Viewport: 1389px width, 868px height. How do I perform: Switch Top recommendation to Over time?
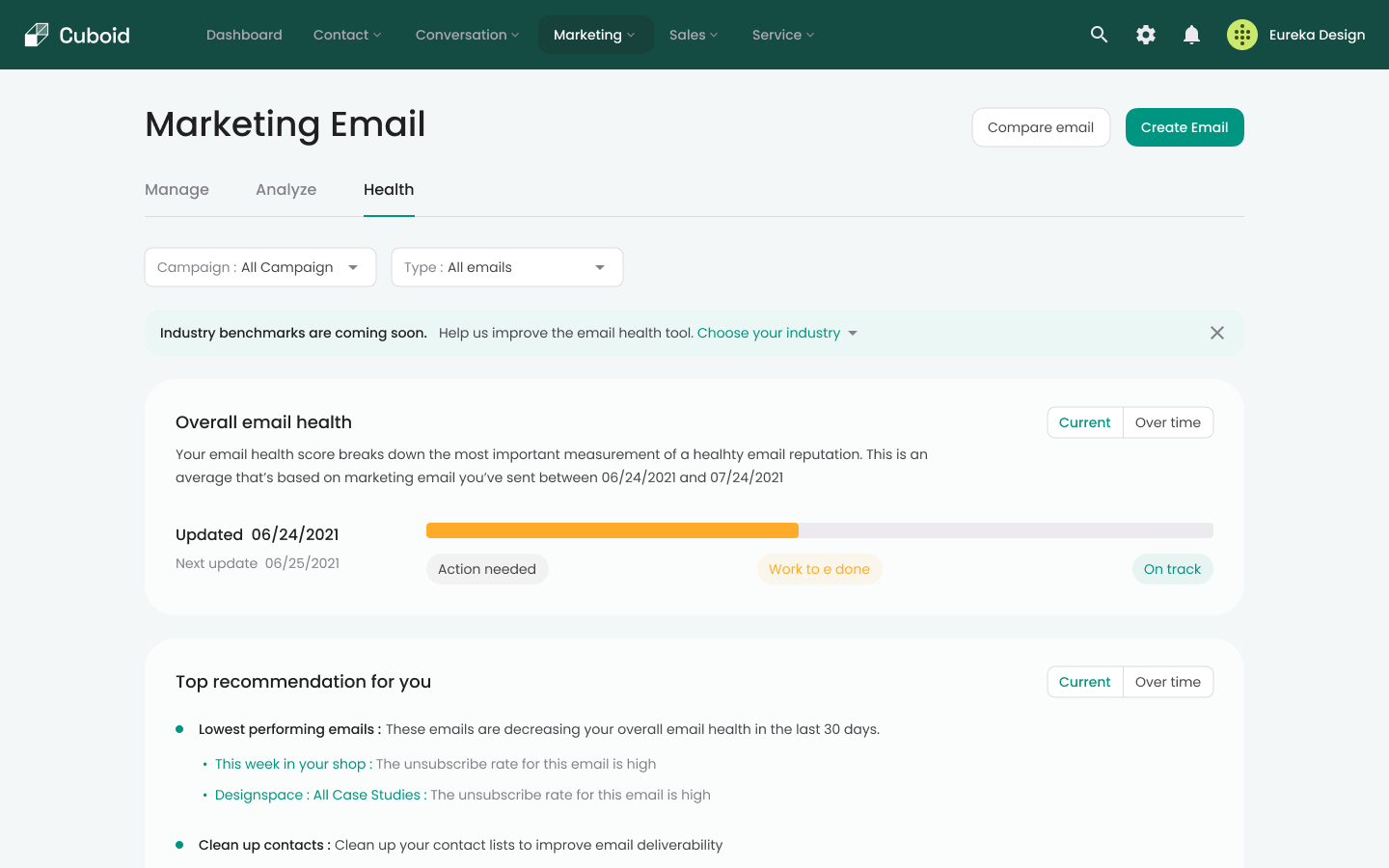pos(1167,681)
